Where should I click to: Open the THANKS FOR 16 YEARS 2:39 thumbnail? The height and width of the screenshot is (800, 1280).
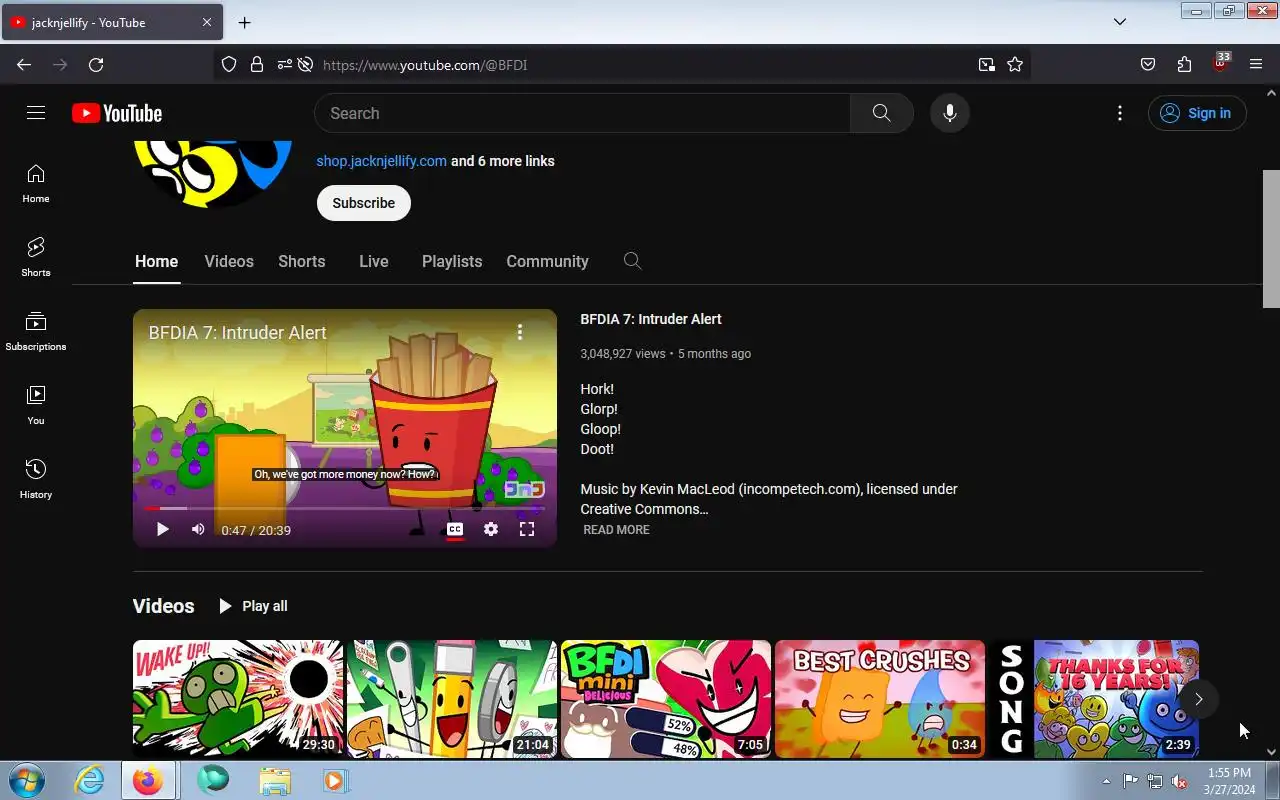coord(1094,699)
